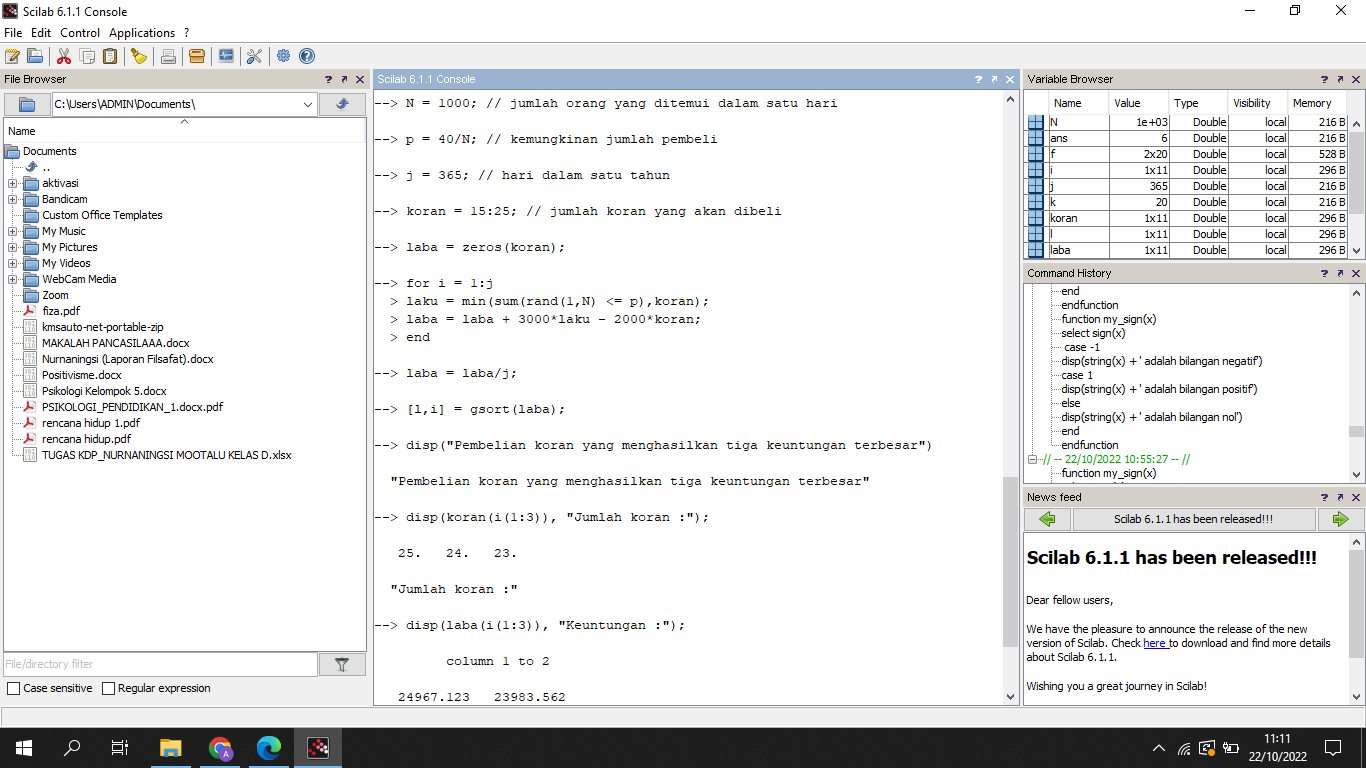Expand the aktivasi folder
This screenshot has height=768, width=1366.
12,183
